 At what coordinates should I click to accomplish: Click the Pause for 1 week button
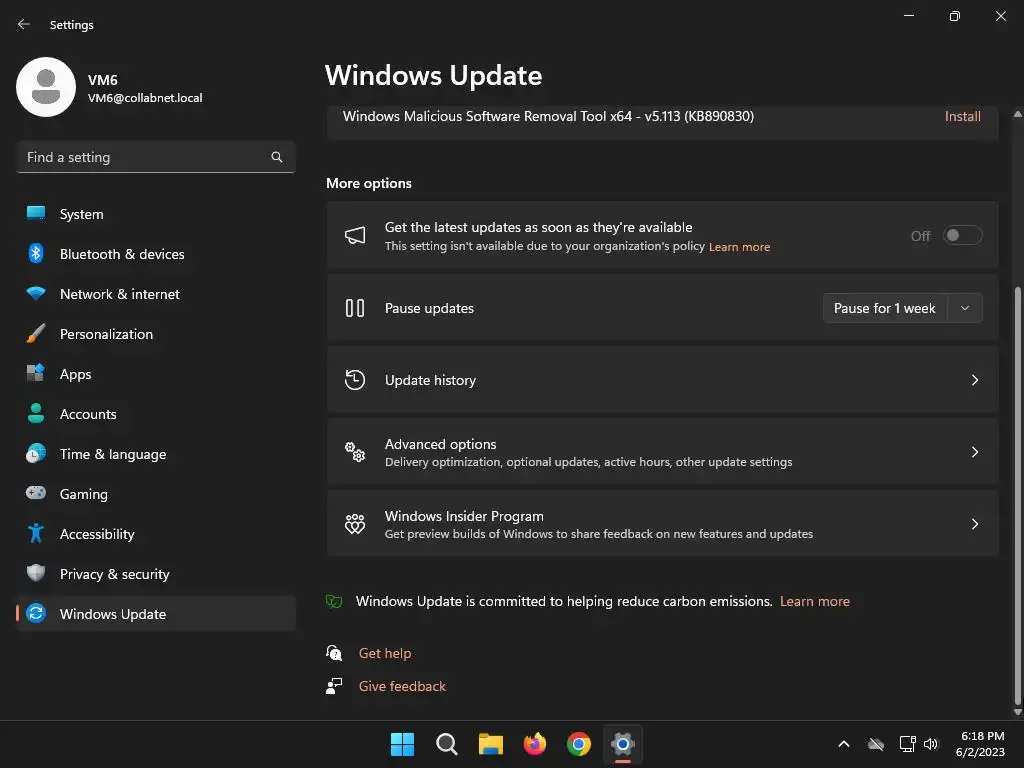tap(885, 308)
